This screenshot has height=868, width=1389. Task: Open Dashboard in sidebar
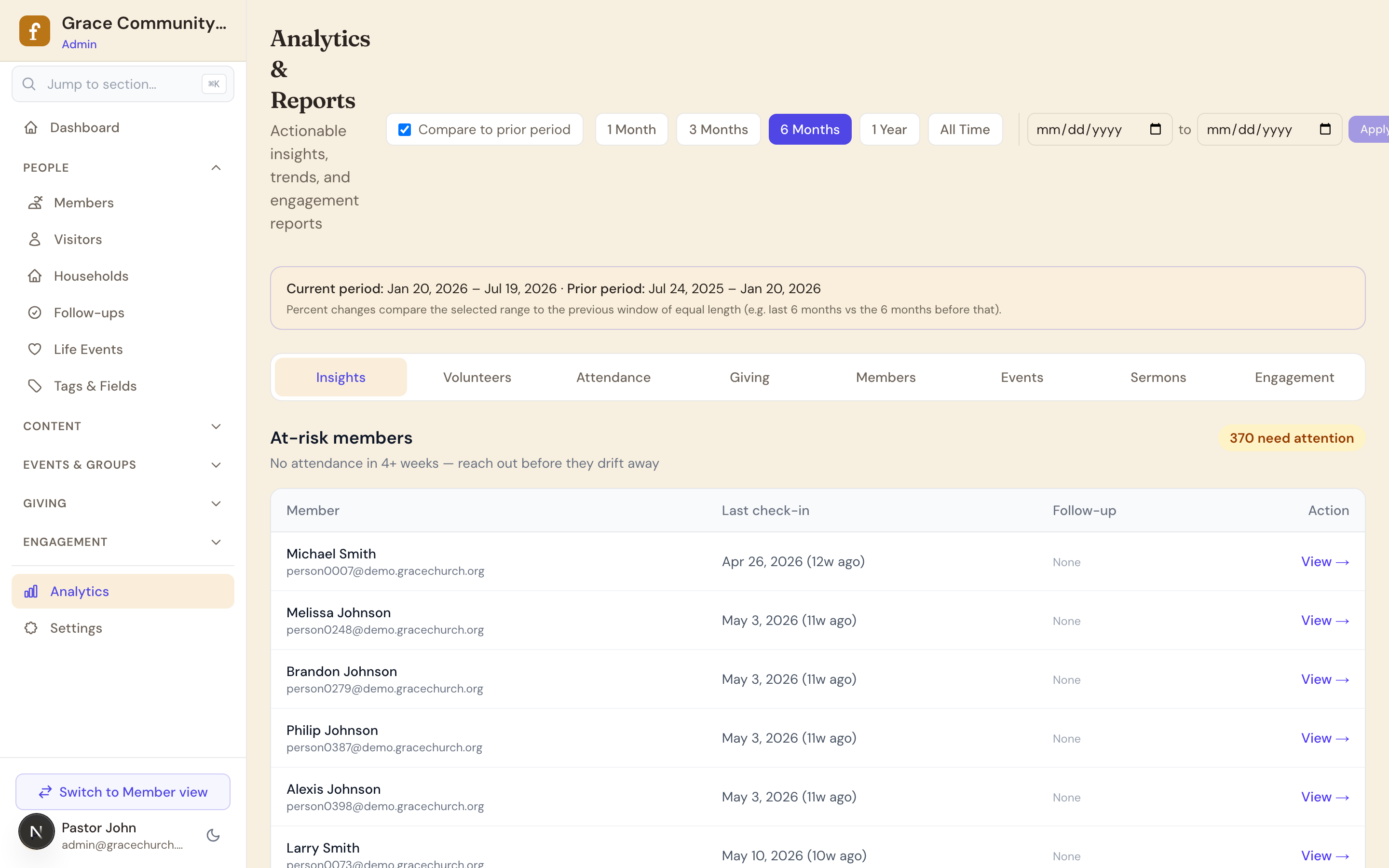(123, 127)
